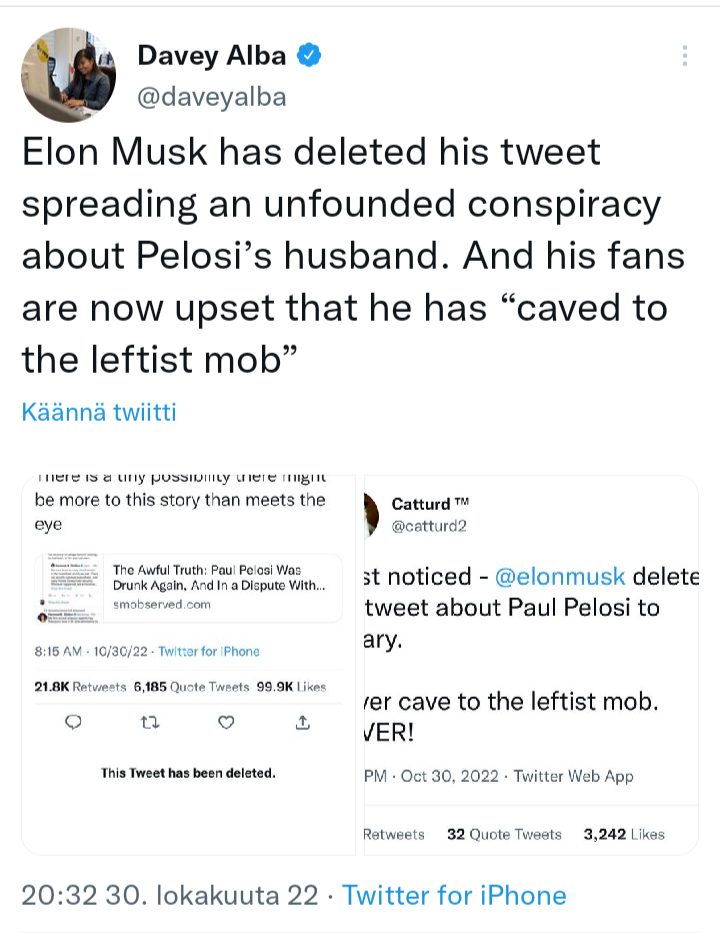Viewport: 720px width, 933px height.
Task: Tap the reply icon in the screenshot
Action: (72, 723)
